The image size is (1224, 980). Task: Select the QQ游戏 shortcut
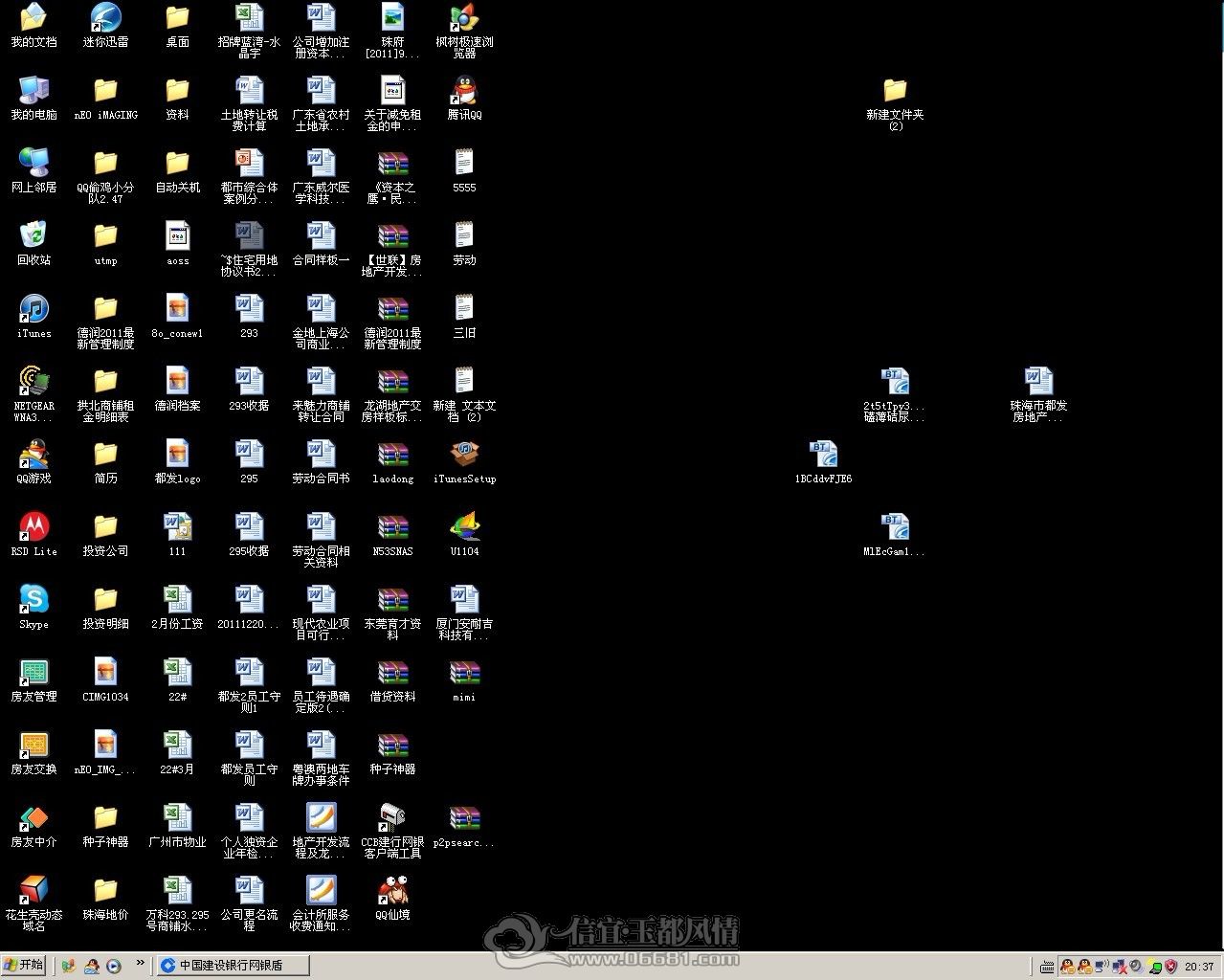click(33, 461)
